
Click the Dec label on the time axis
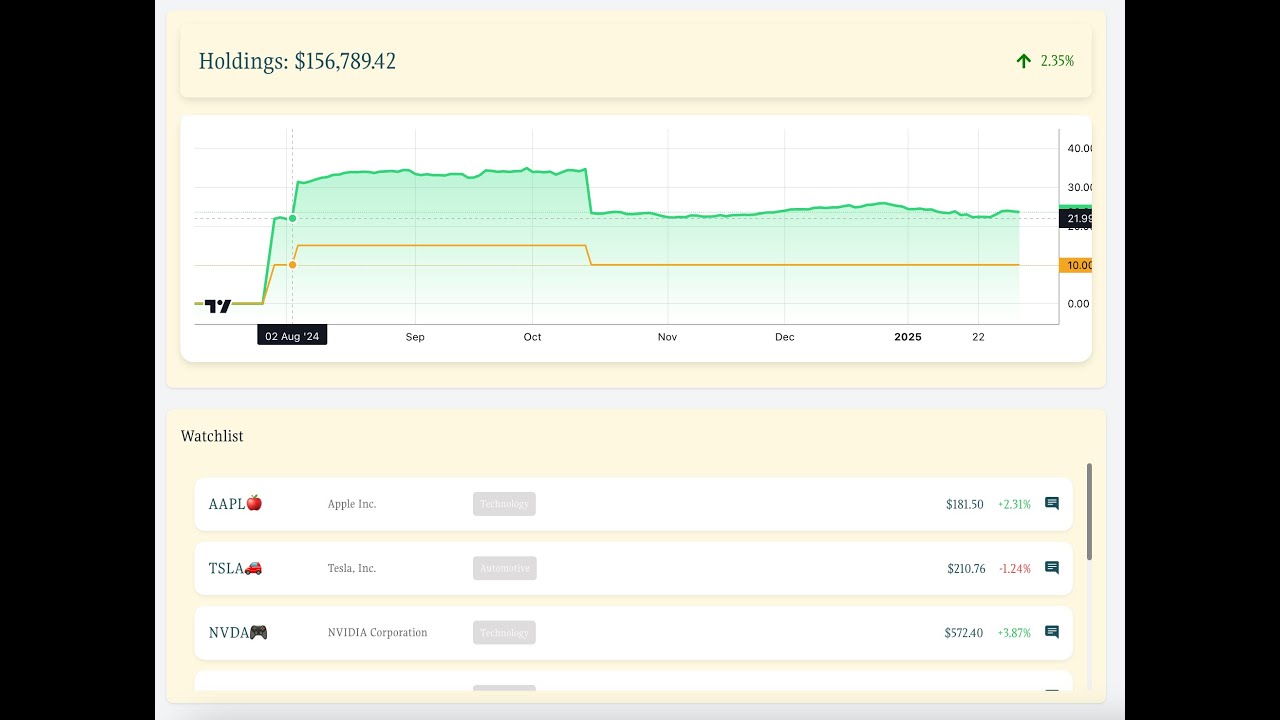[x=785, y=337]
